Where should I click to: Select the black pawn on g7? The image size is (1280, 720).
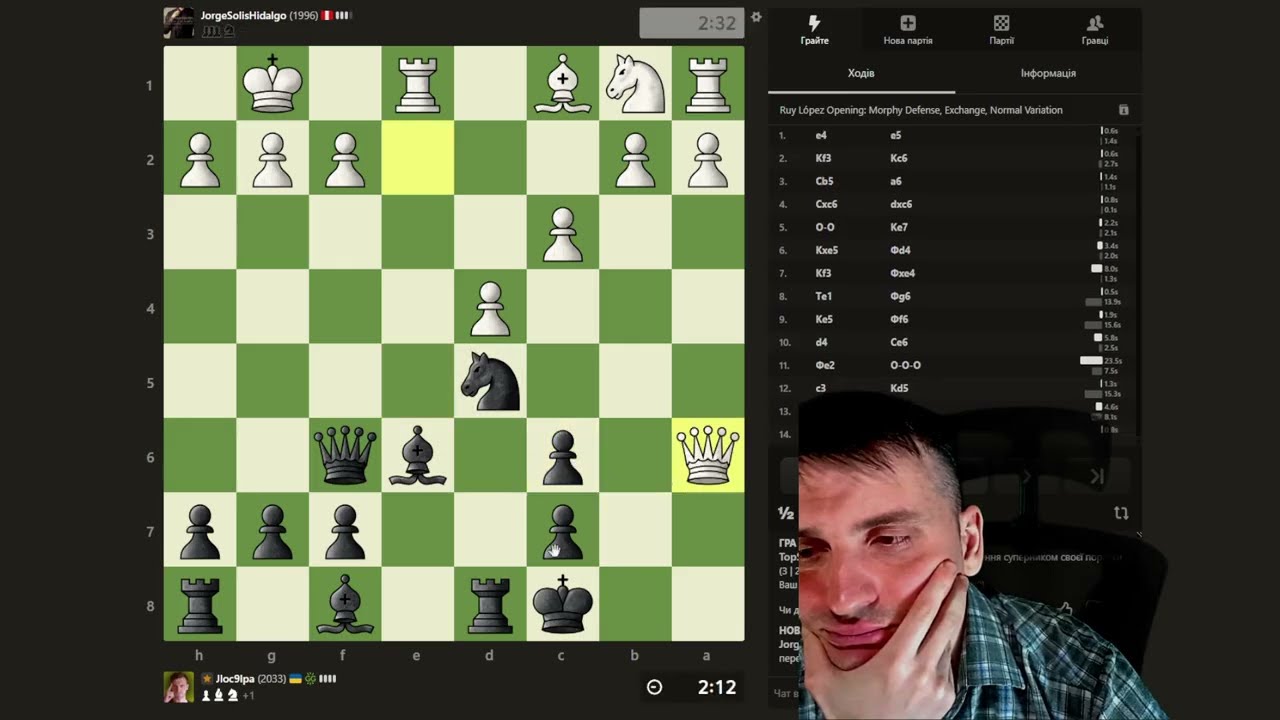coord(272,531)
